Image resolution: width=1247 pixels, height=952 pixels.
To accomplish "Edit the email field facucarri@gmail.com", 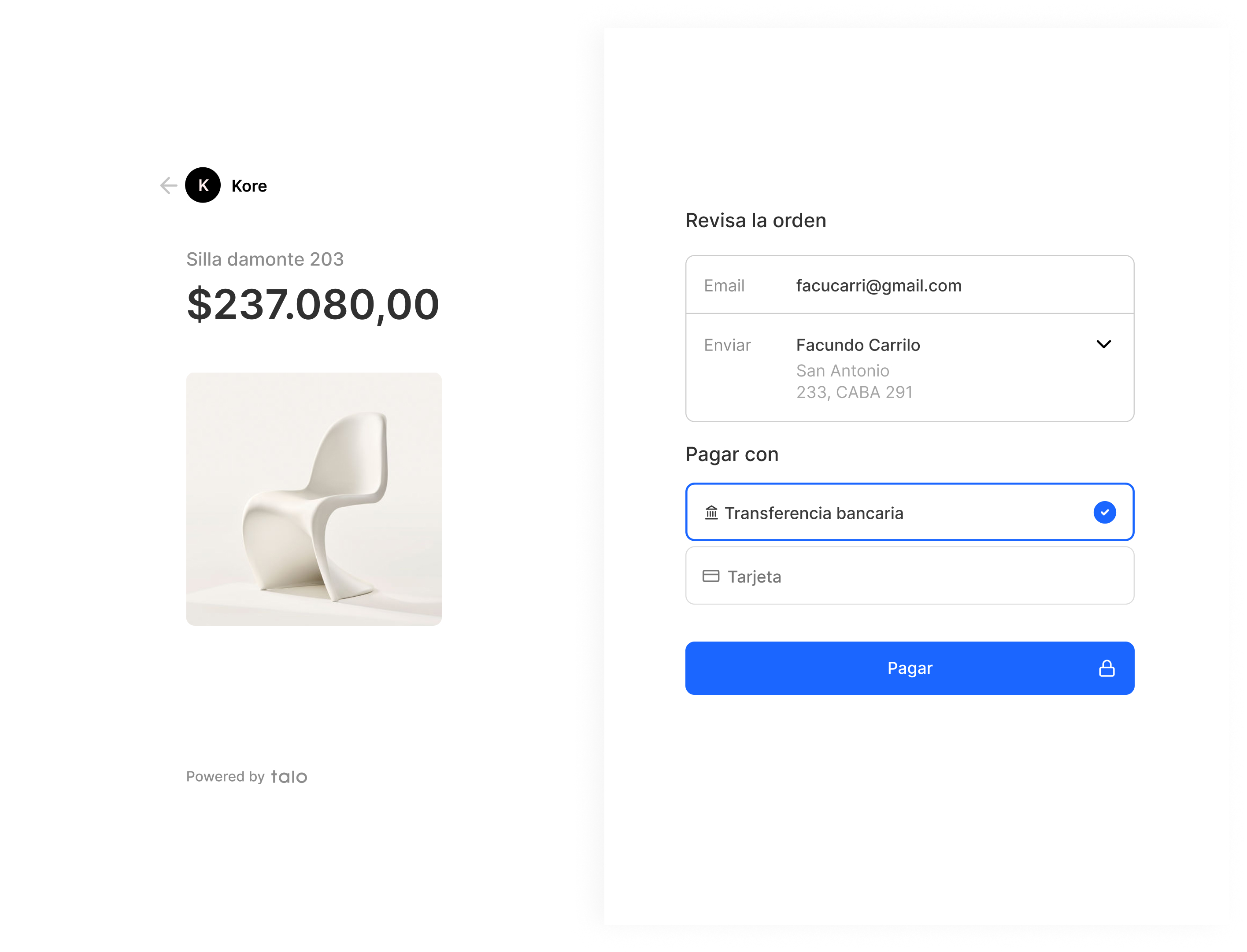I will pos(879,286).
